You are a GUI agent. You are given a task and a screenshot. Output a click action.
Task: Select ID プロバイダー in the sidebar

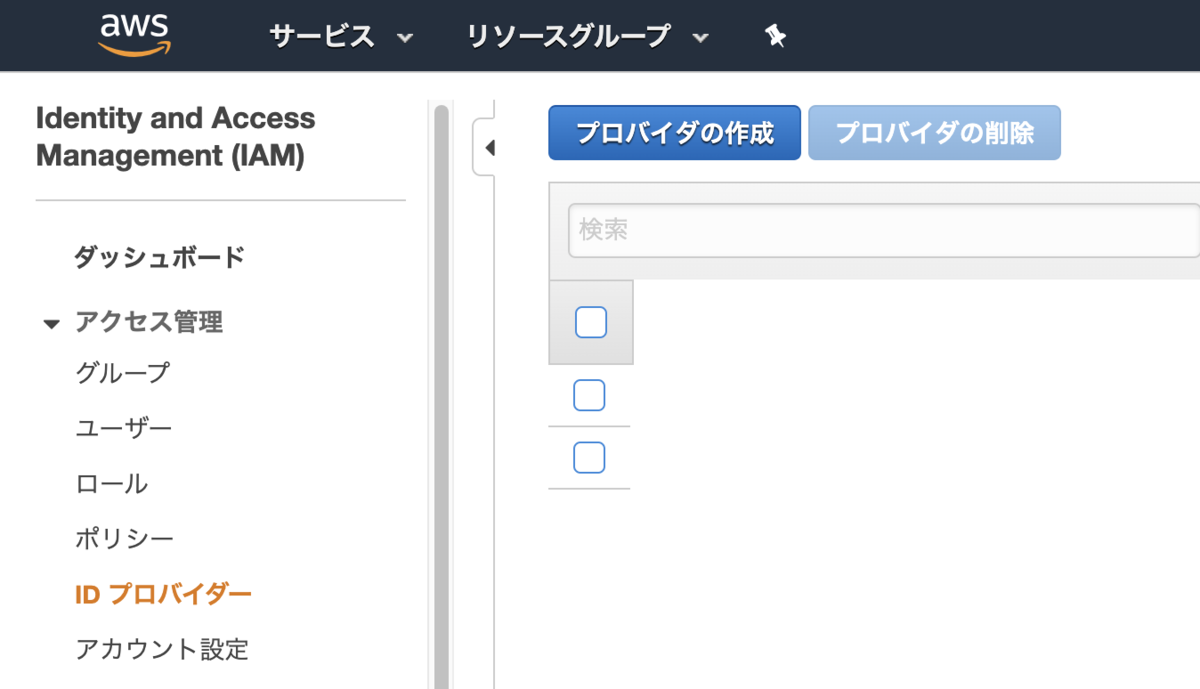tap(164, 595)
